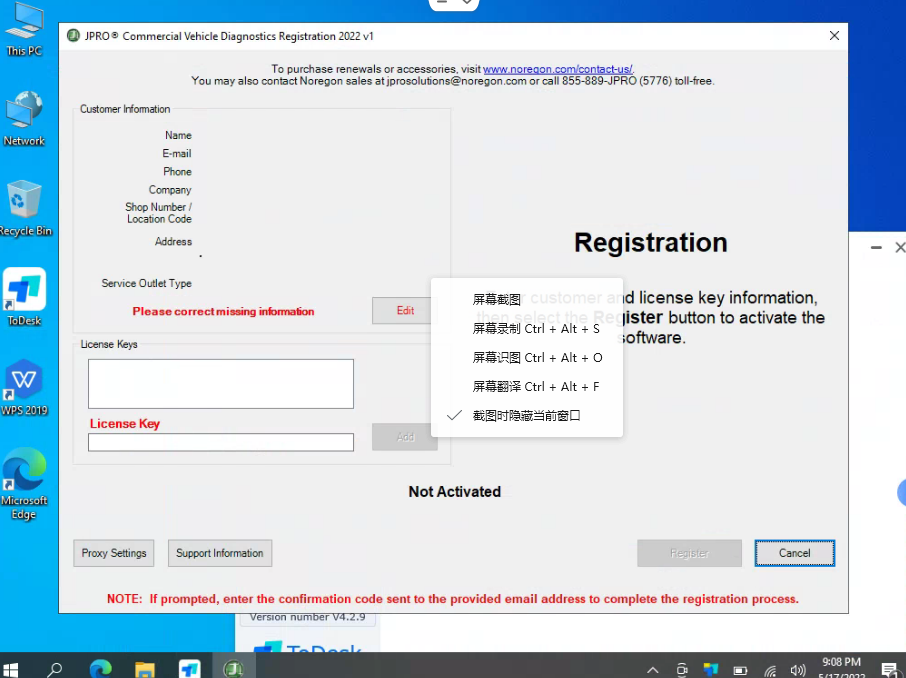906x678 pixels.
Task: Launch WPS 2019 desktop shortcut
Action: point(24,387)
